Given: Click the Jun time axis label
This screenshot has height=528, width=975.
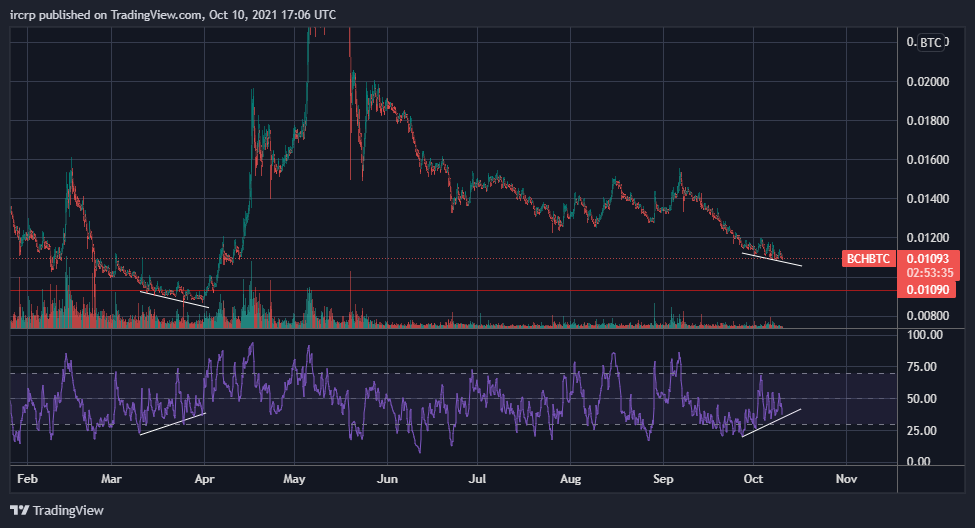Looking at the screenshot, I should (x=387, y=479).
